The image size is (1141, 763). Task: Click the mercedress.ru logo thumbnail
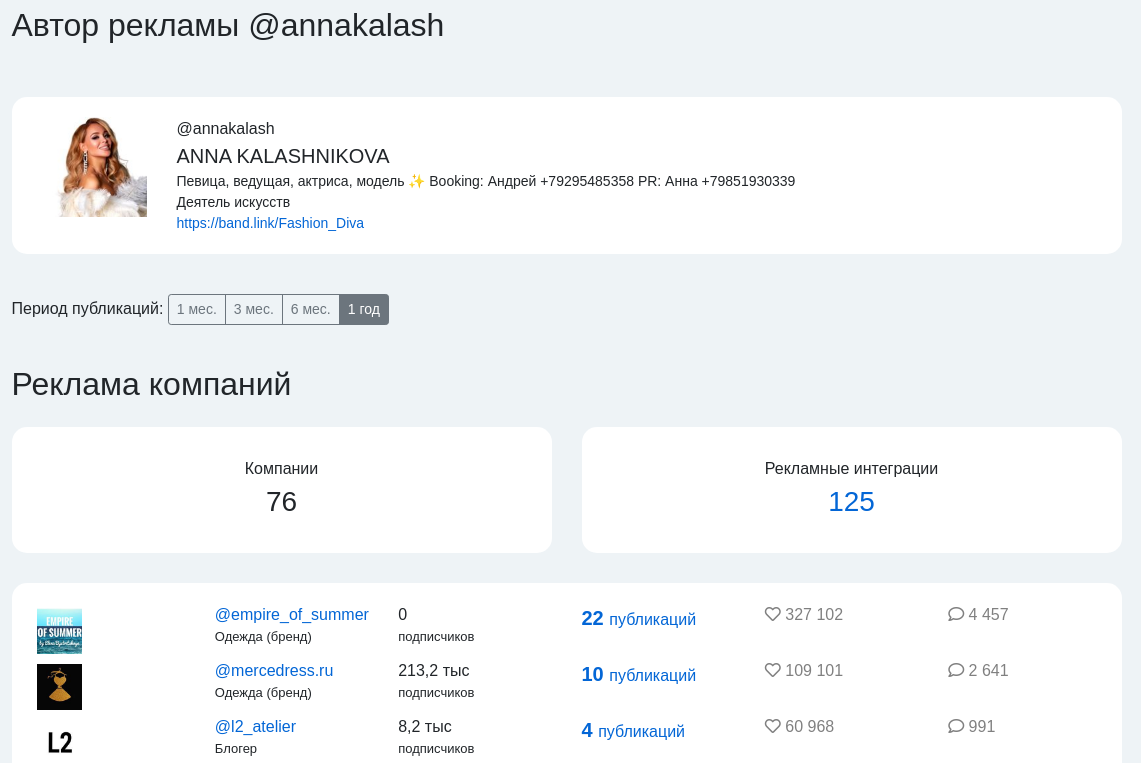point(60,687)
